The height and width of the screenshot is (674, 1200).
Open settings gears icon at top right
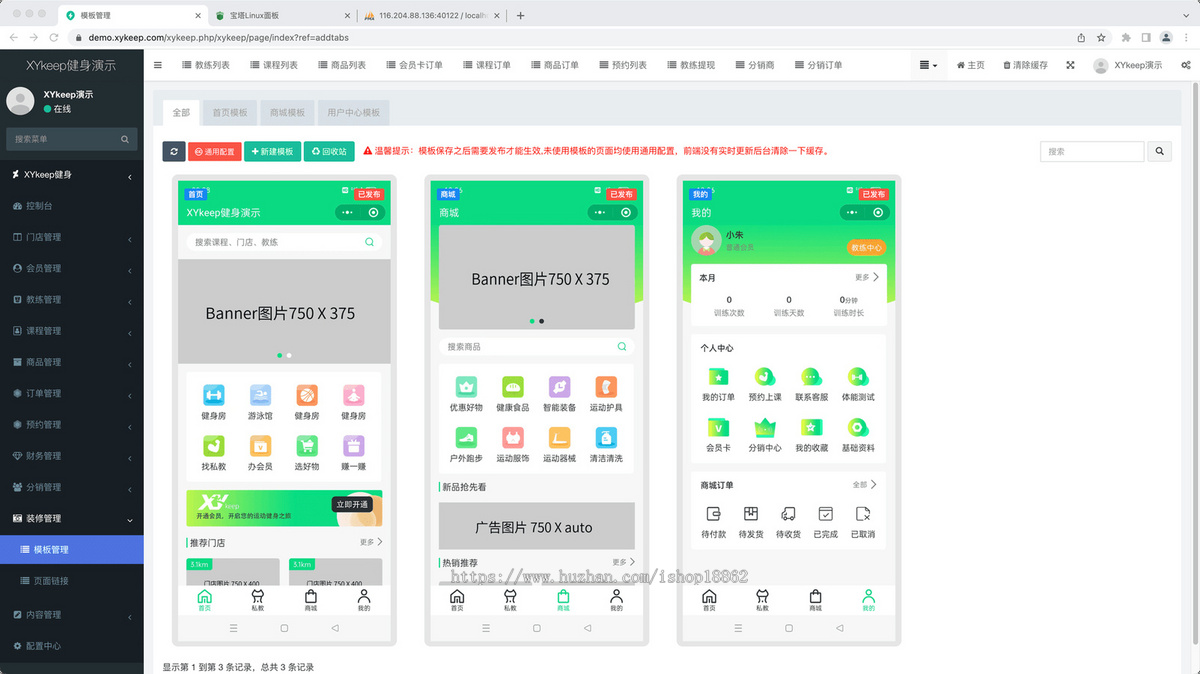[1186, 65]
